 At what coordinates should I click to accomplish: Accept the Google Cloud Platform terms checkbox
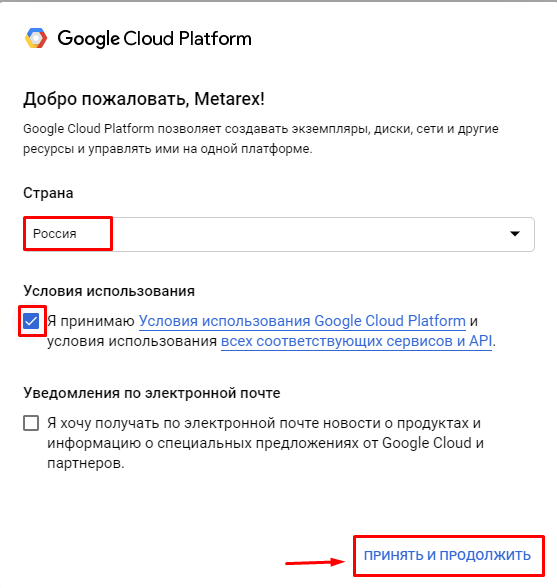click(x=31, y=321)
